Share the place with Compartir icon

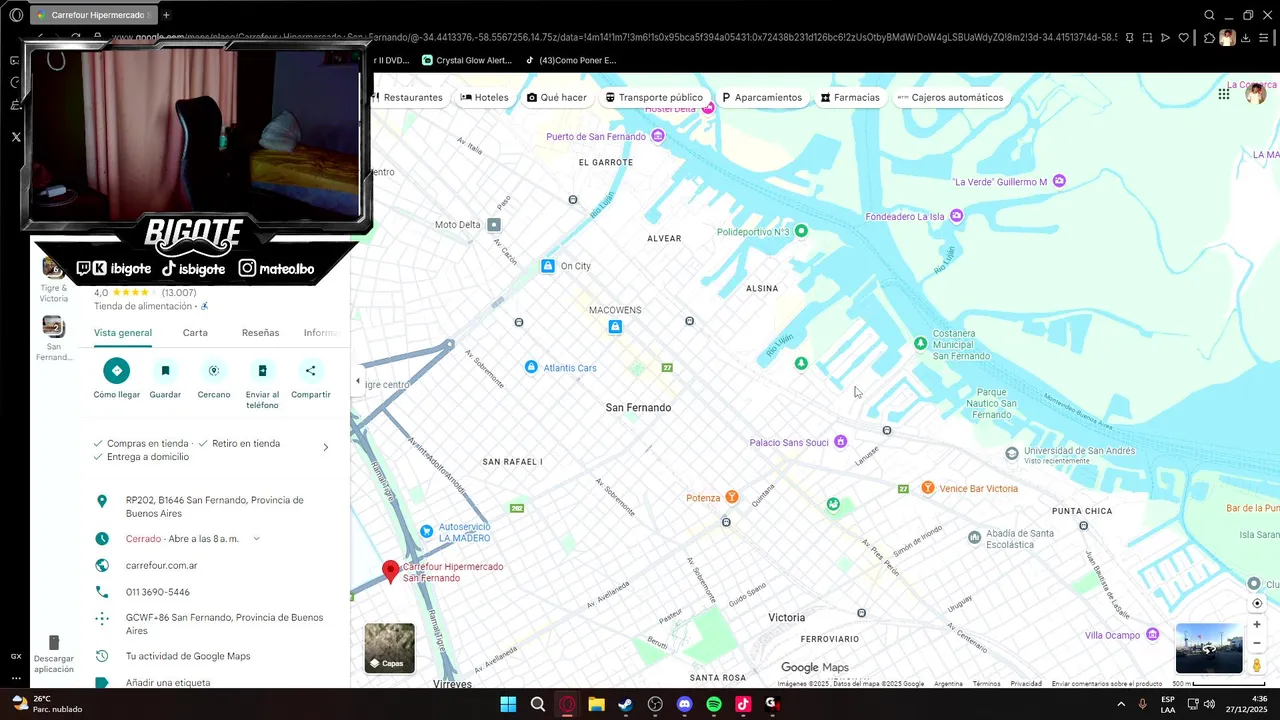pyautogui.click(x=310, y=370)
